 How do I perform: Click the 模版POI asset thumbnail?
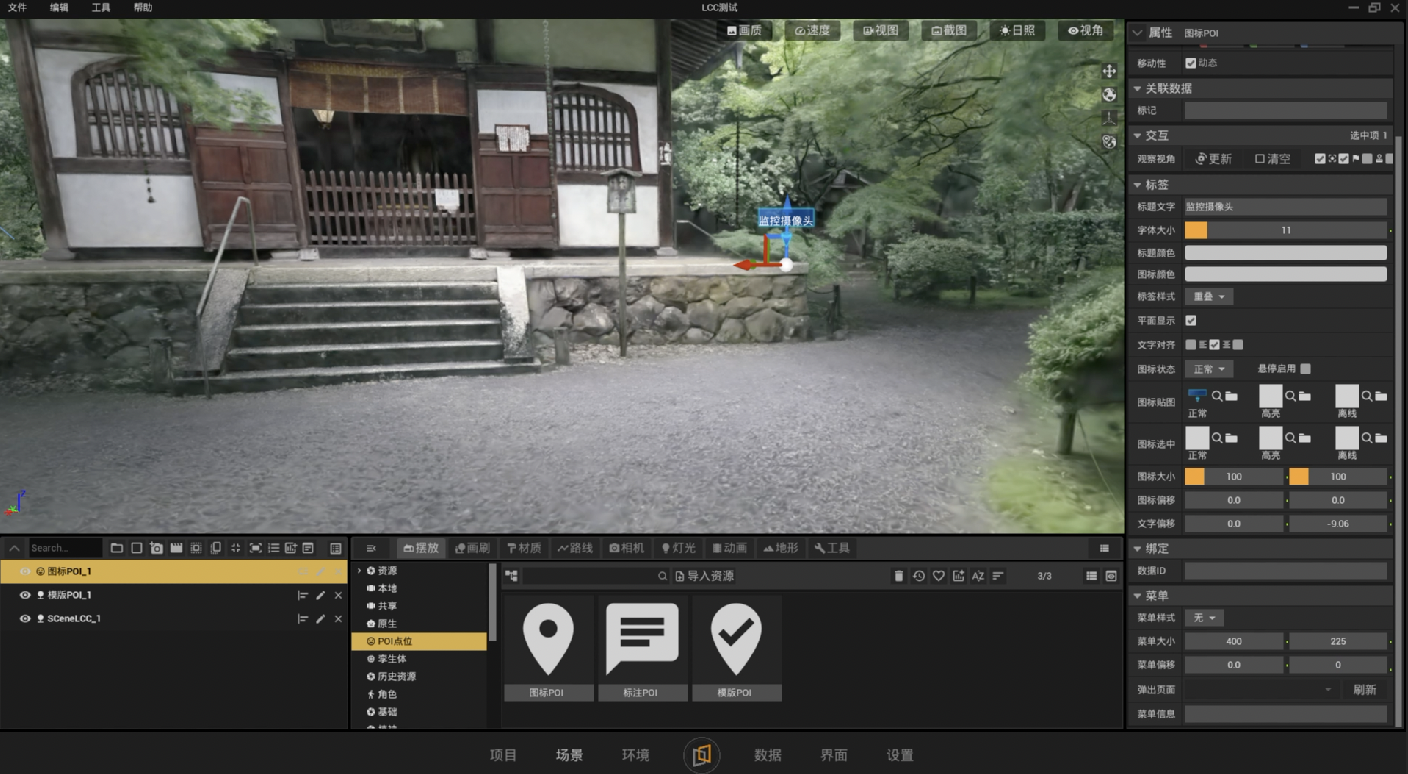pyautogui.click(x=736, y=648)
